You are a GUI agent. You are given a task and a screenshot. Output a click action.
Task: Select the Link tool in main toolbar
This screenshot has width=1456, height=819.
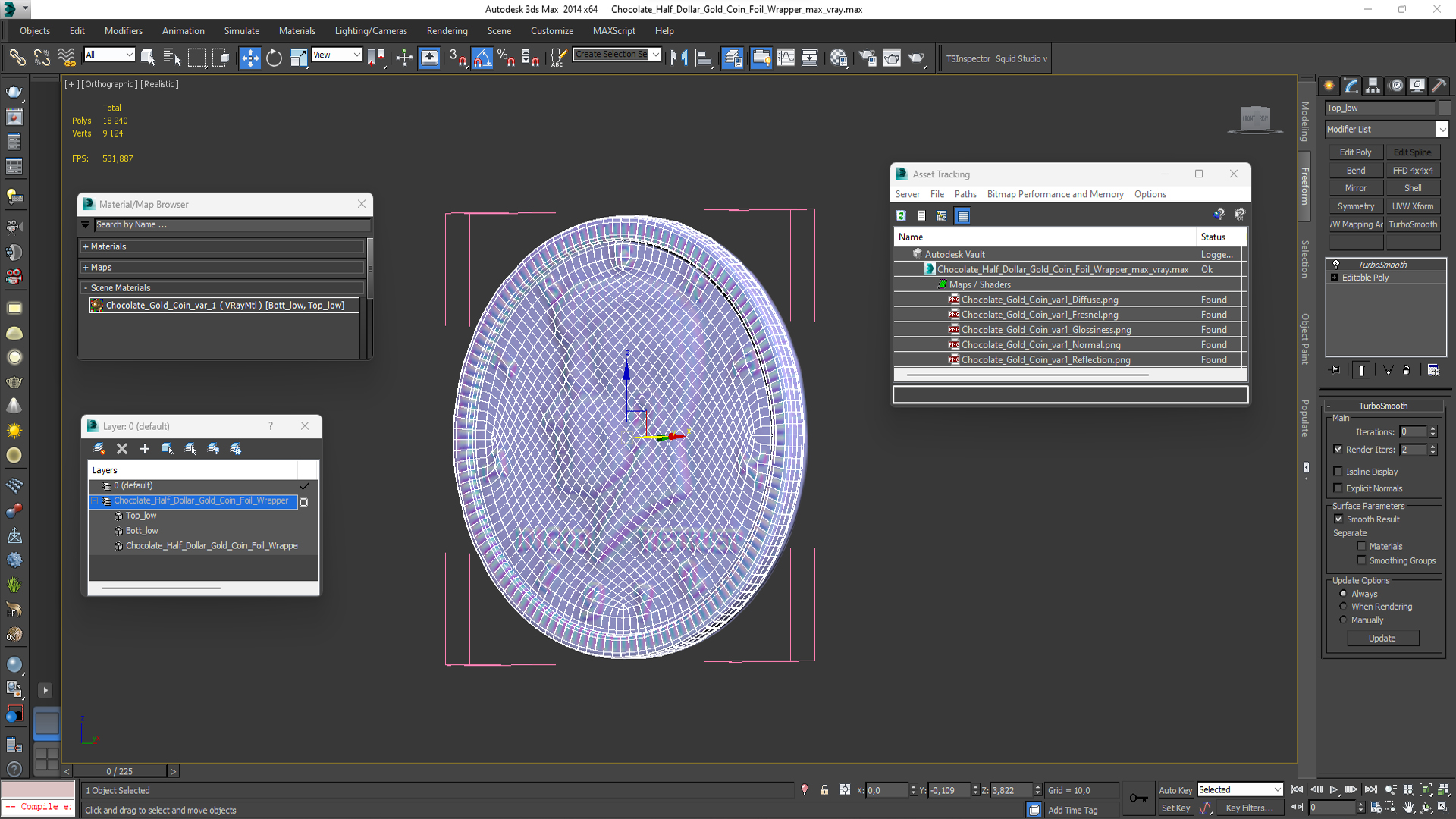pos(17,58)
